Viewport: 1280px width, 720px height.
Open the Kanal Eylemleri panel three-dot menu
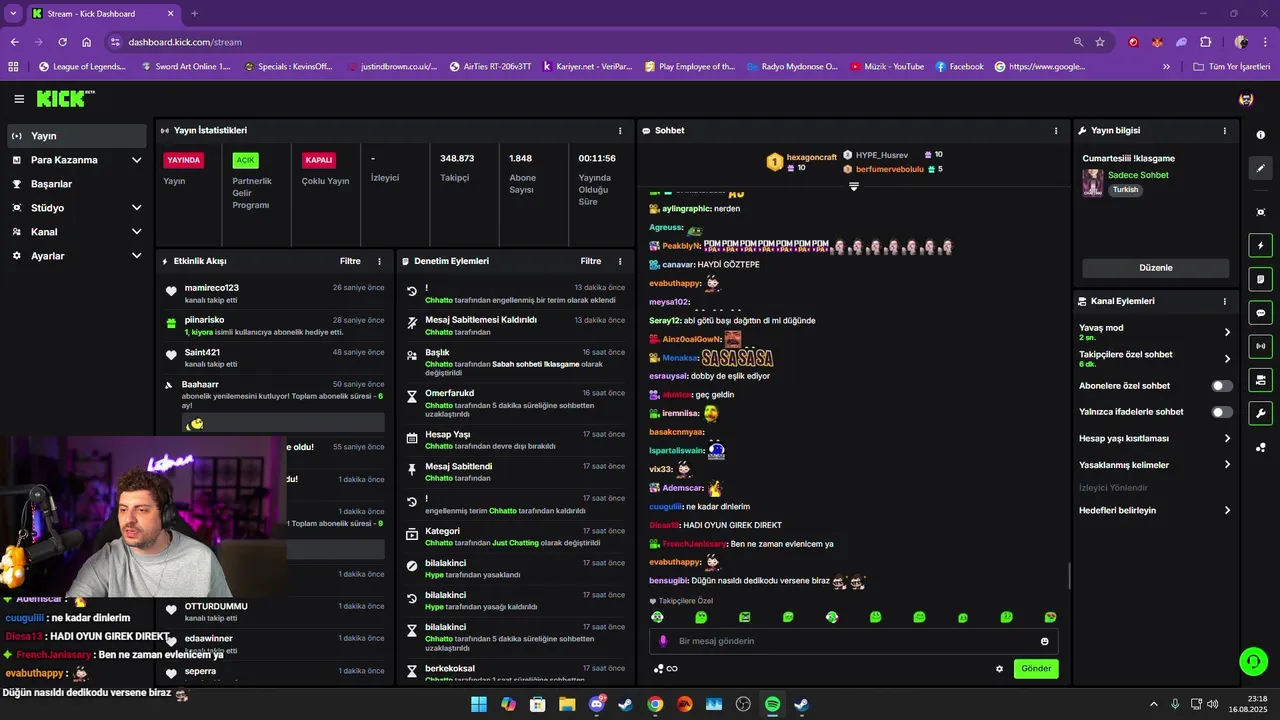point(1225,301)
